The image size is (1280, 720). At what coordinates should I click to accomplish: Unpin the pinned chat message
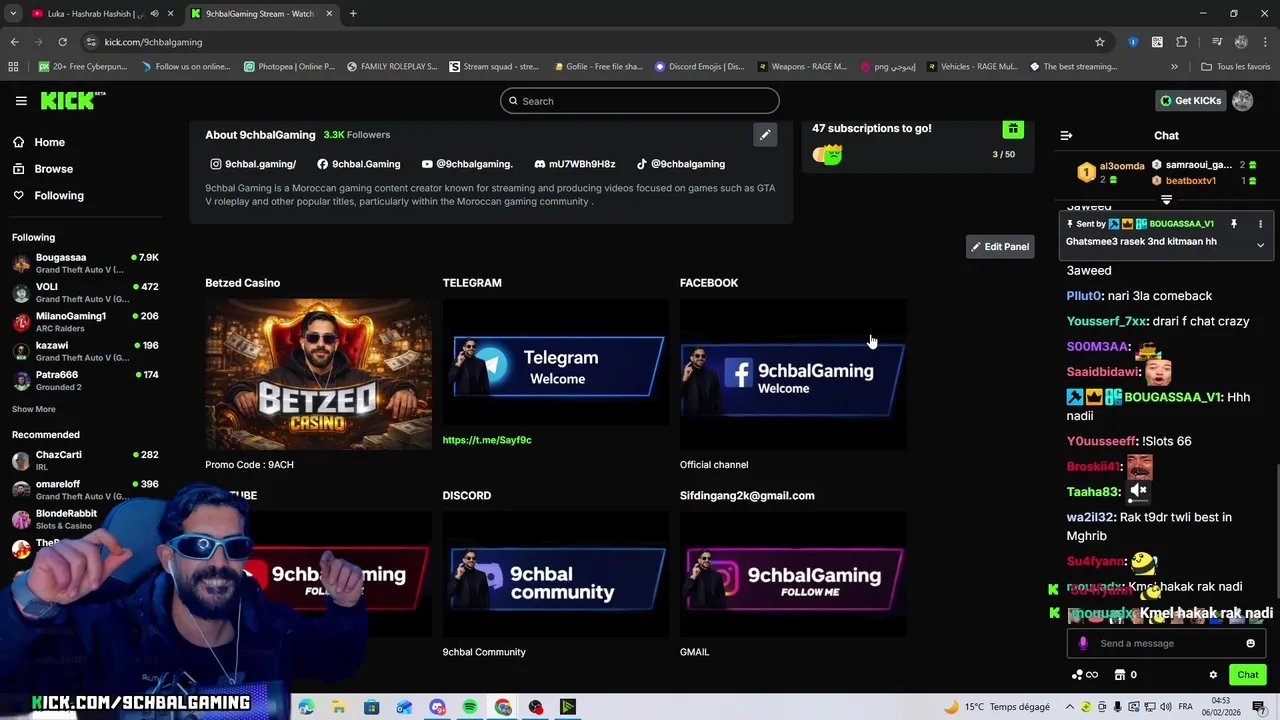click(1234, 224)
